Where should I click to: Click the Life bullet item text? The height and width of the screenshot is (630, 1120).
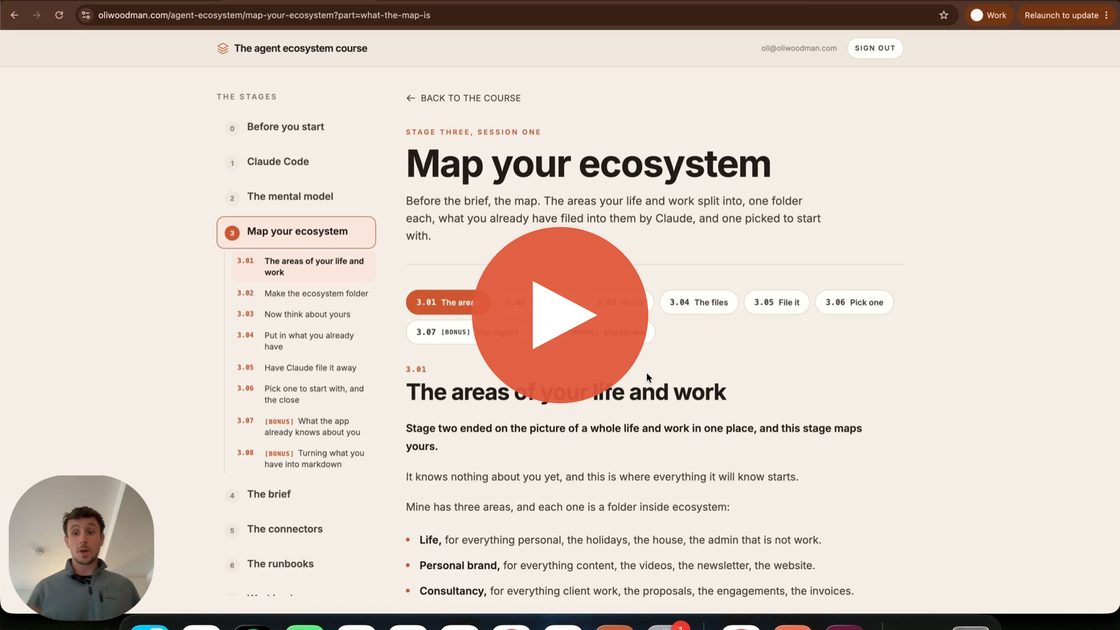pyautogui.click(x=620, y=540)
